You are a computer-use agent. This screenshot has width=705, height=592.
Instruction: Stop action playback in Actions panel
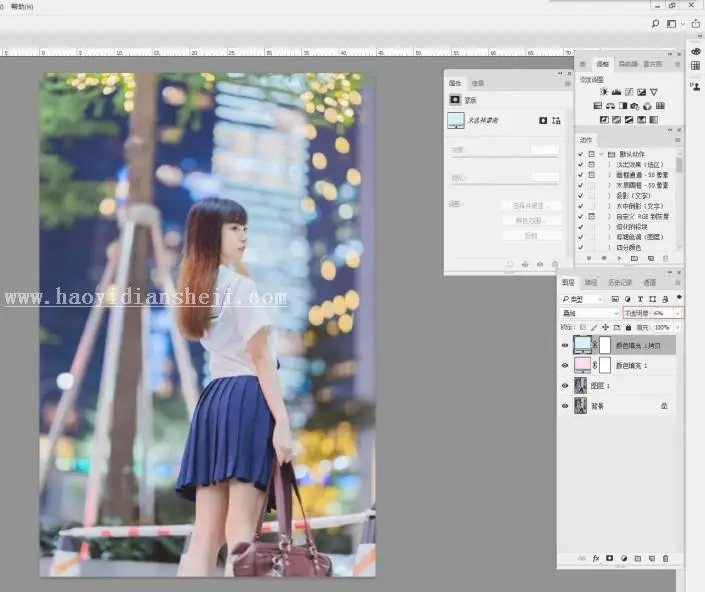click(x=589, y=258)
